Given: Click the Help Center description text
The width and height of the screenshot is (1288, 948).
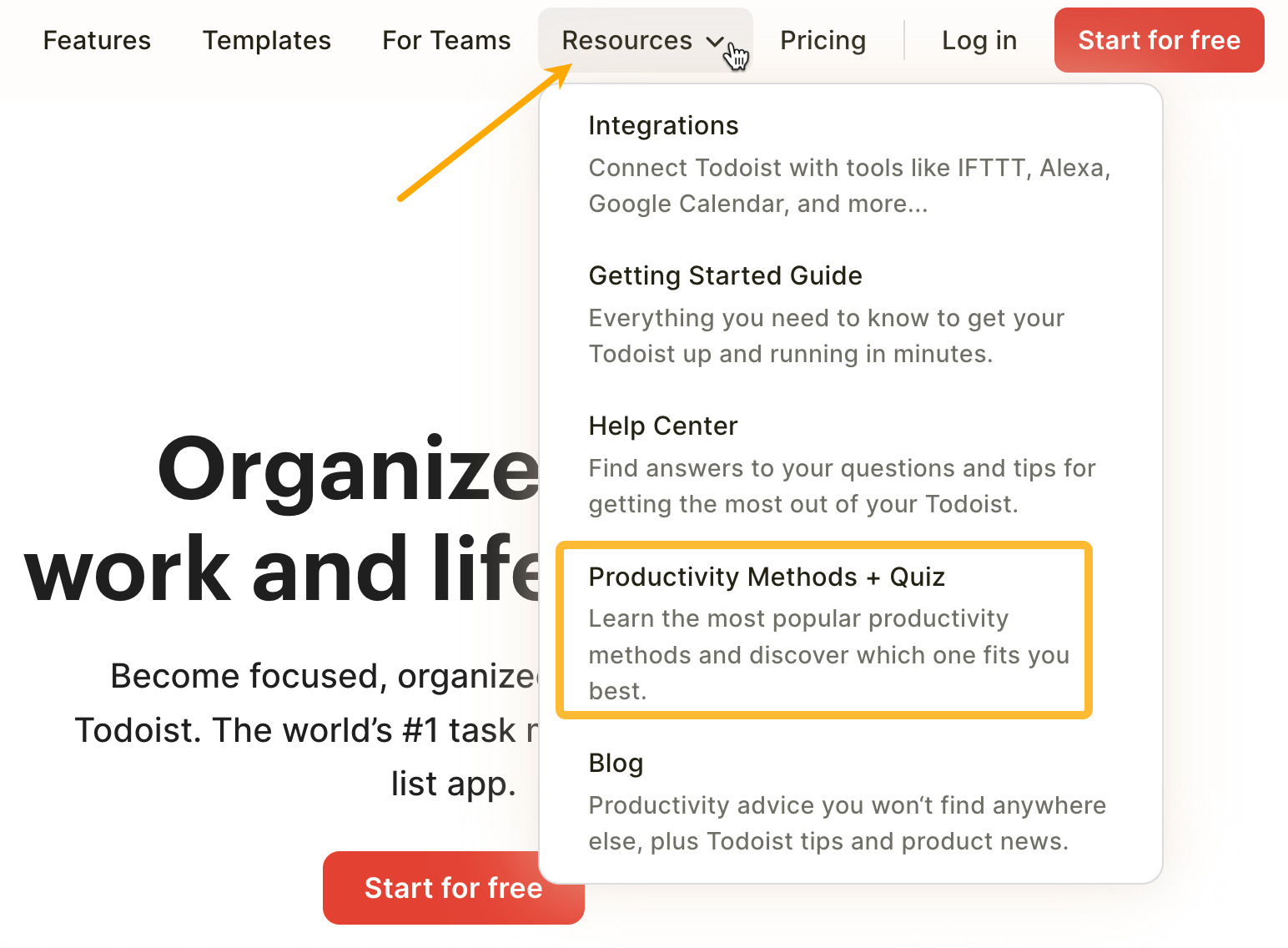Looking at the screenshot, I should coord(842,486).
